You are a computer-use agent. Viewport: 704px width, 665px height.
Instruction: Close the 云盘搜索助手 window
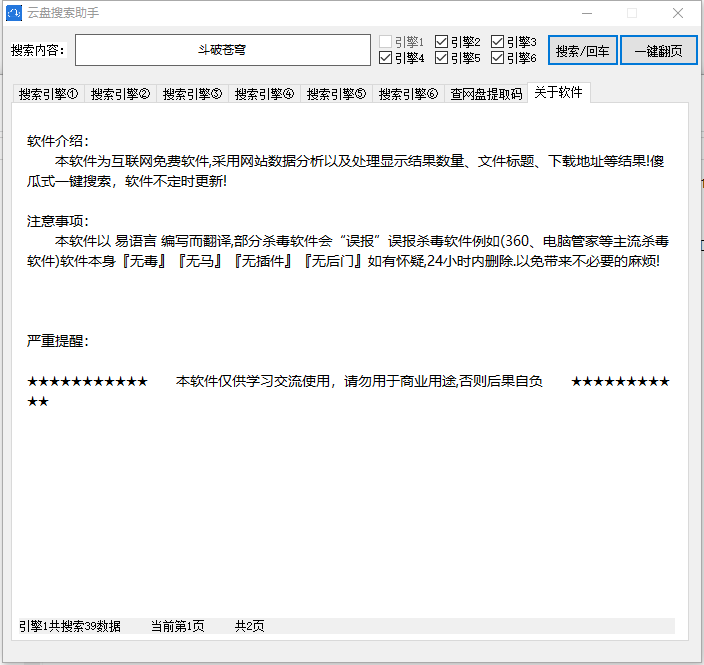coord(678,13)
